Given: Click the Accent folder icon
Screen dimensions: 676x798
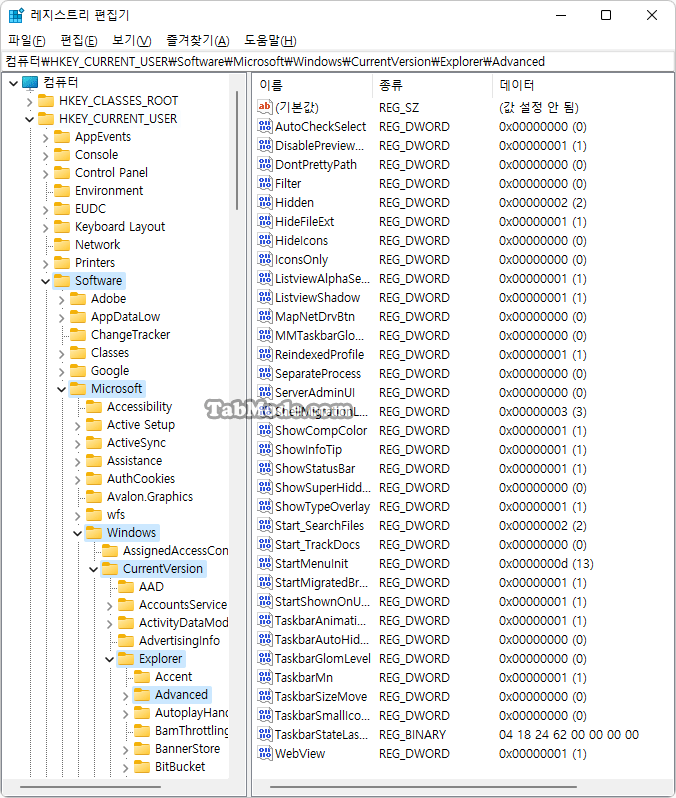Looking at the screenshot, I should click(x=142, y=677).
